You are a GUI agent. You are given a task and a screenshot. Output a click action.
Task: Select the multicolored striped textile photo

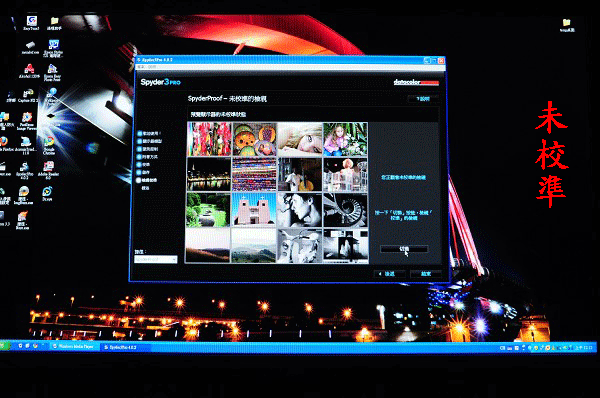click(x=254, y=174)
